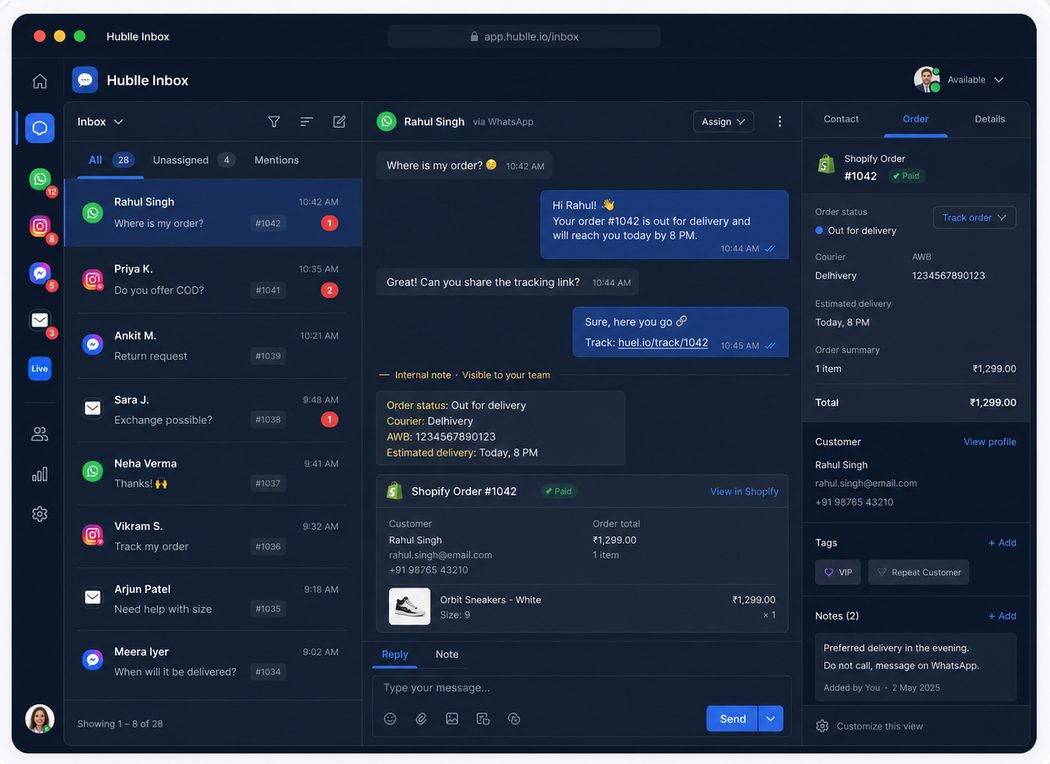The width and height of the screenshot is (1050, 764).
Task: Select the chat inbox sidebar icon
Action: [x=40, y=127]
